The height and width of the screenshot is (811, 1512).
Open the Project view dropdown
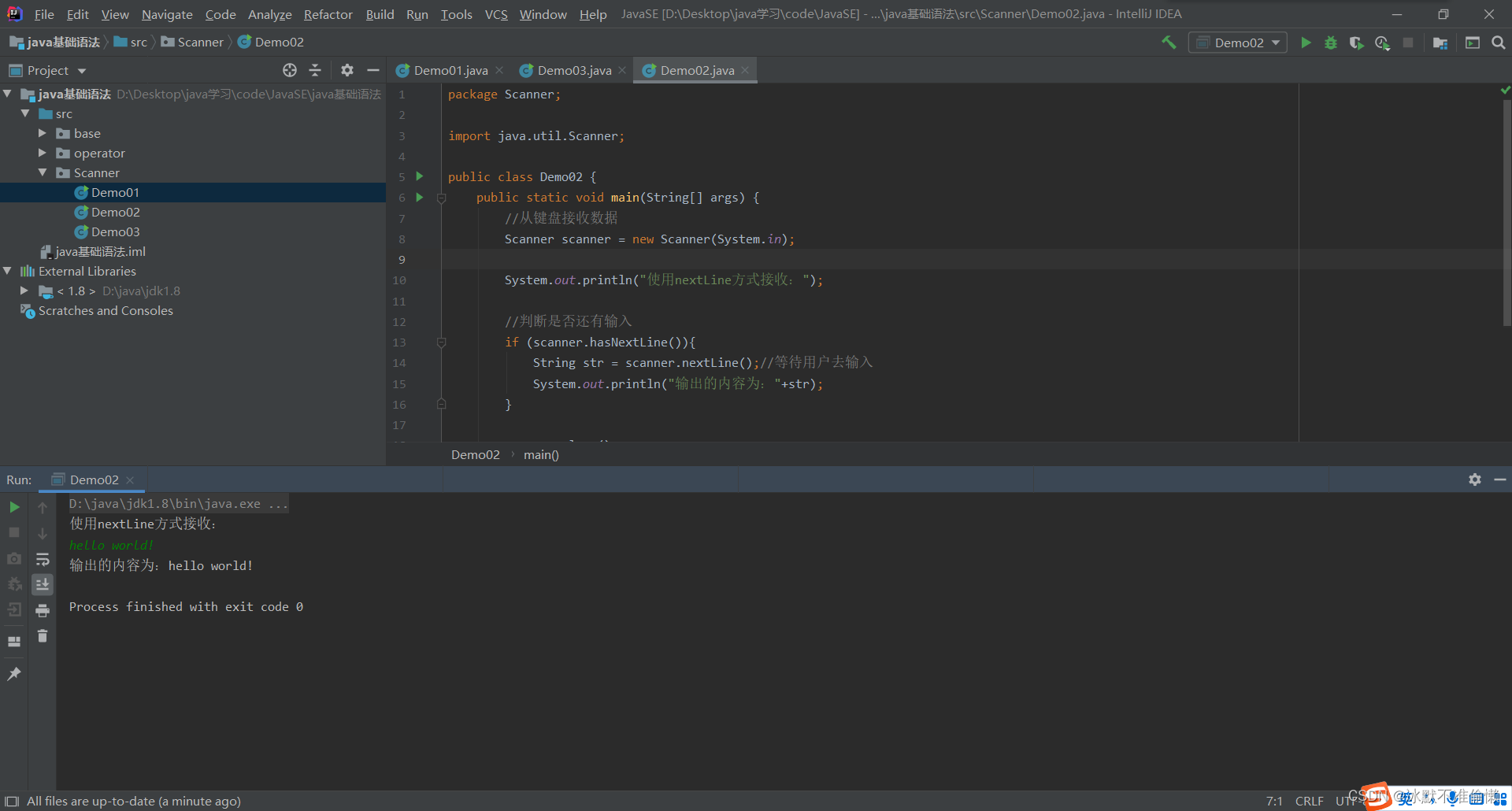coord(47,70)
